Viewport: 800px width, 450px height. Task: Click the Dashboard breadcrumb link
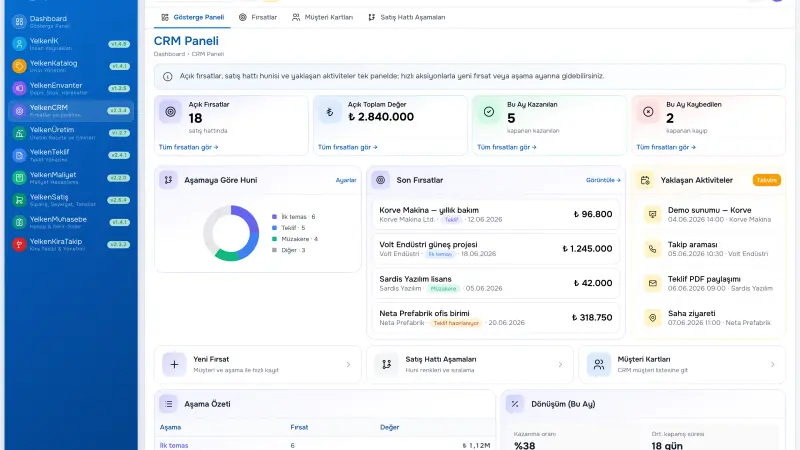click(x=169, y=54)
